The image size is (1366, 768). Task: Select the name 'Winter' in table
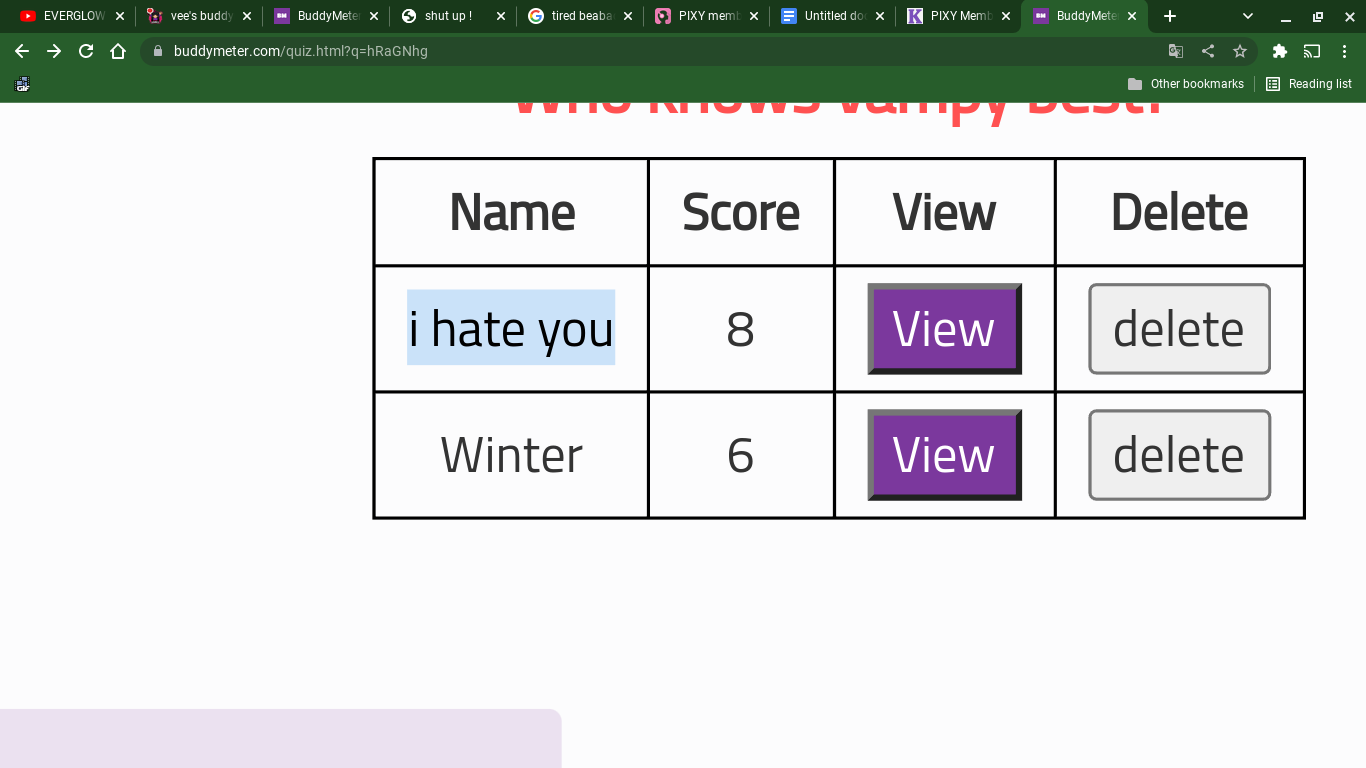pyautogui.click(x=511, y=455)
